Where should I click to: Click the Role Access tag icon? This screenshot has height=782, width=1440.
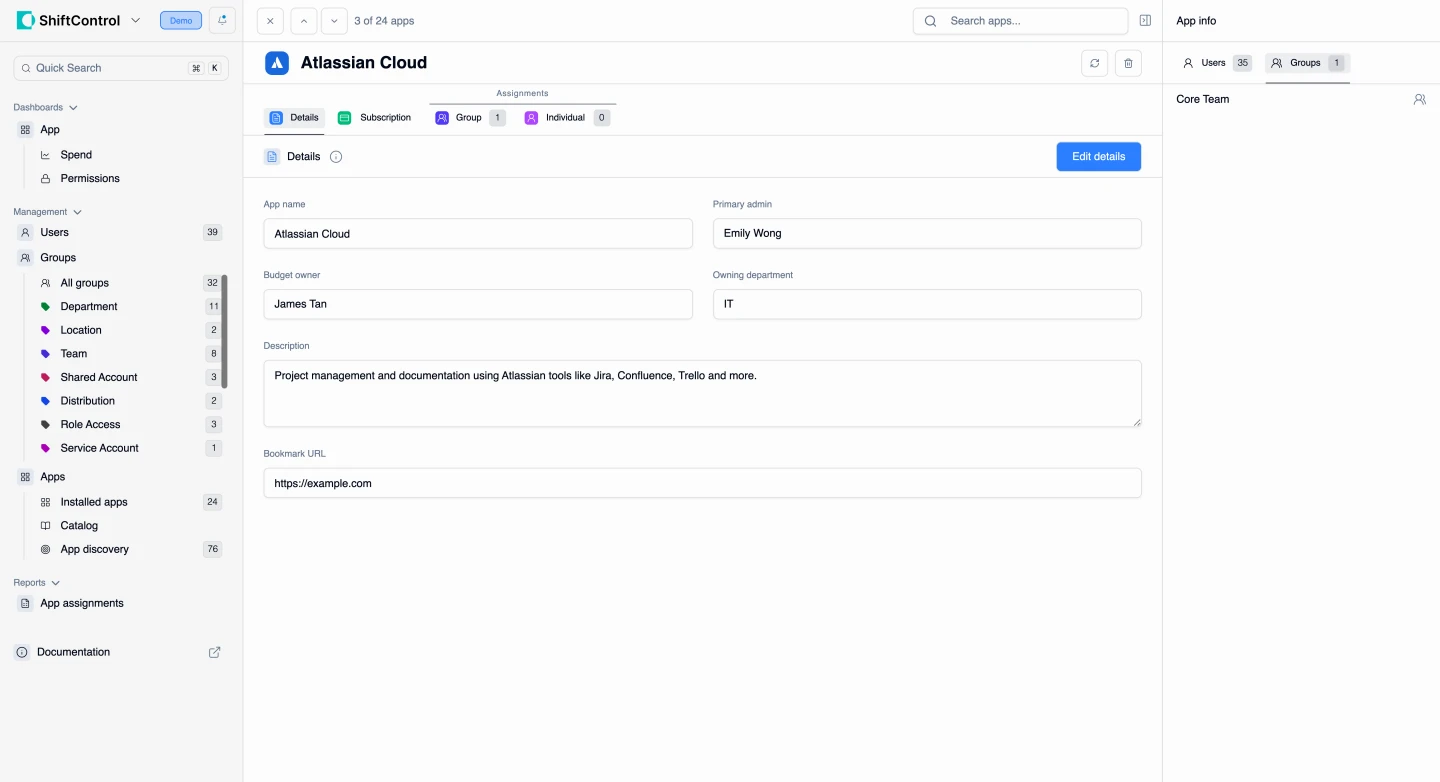45,425
